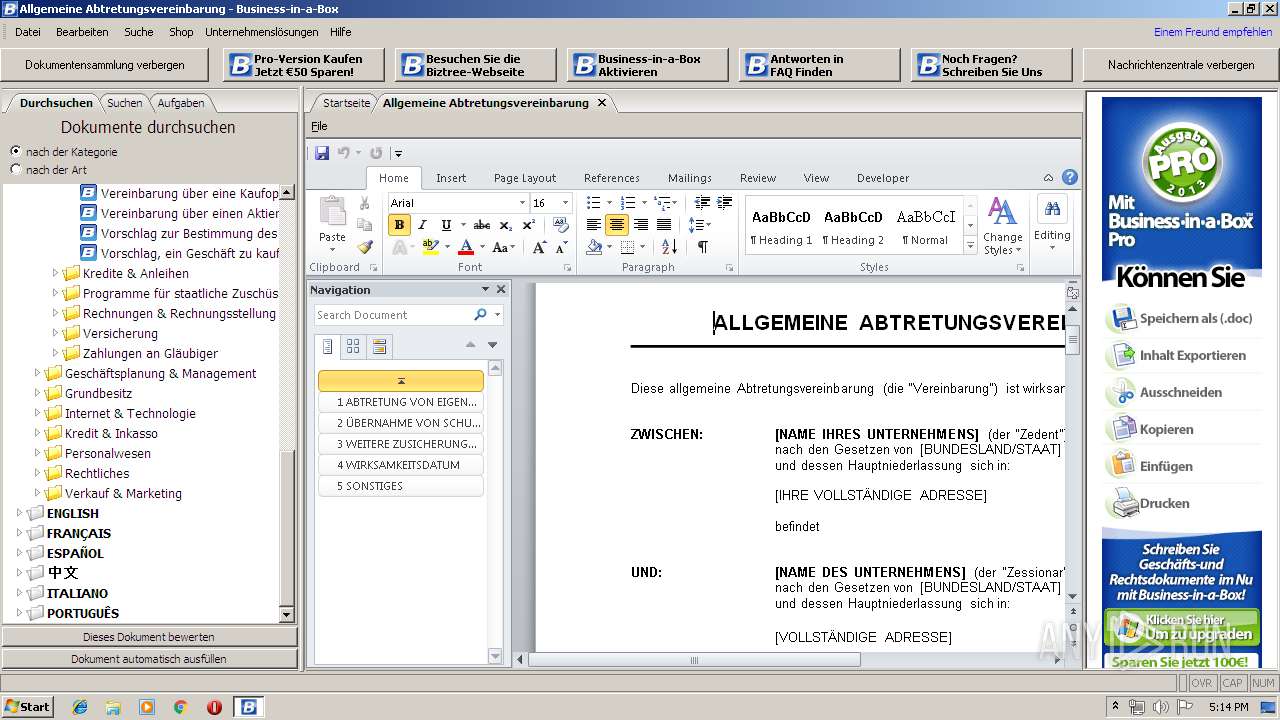Click the Increase Indent icon
This screenshot has height=720, width=1280.
[x=725, y=203]
